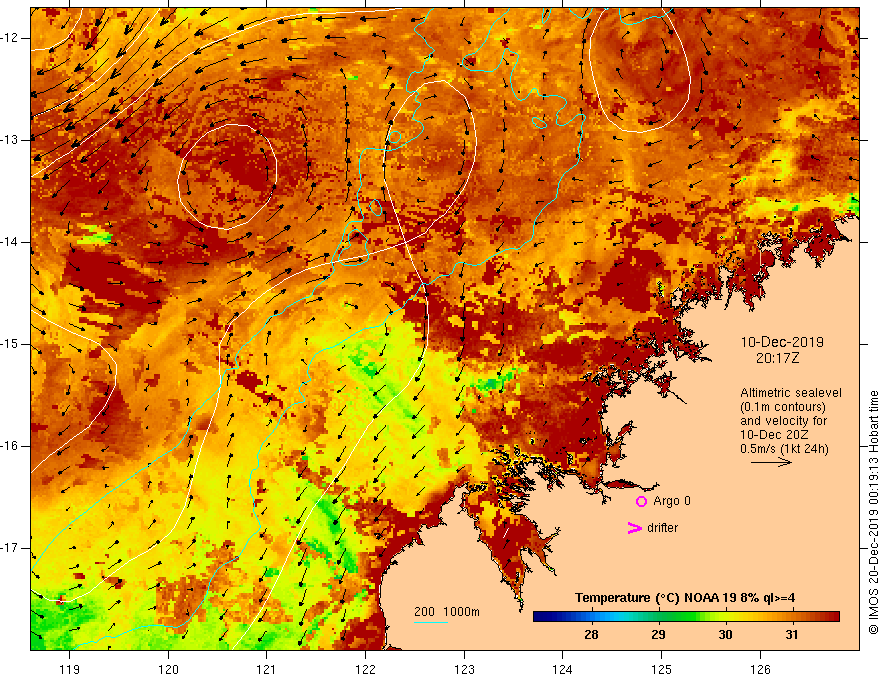Click the longitude 126 axis label
The width and height of the screenshot is (880, 680).
pos(760,669)
